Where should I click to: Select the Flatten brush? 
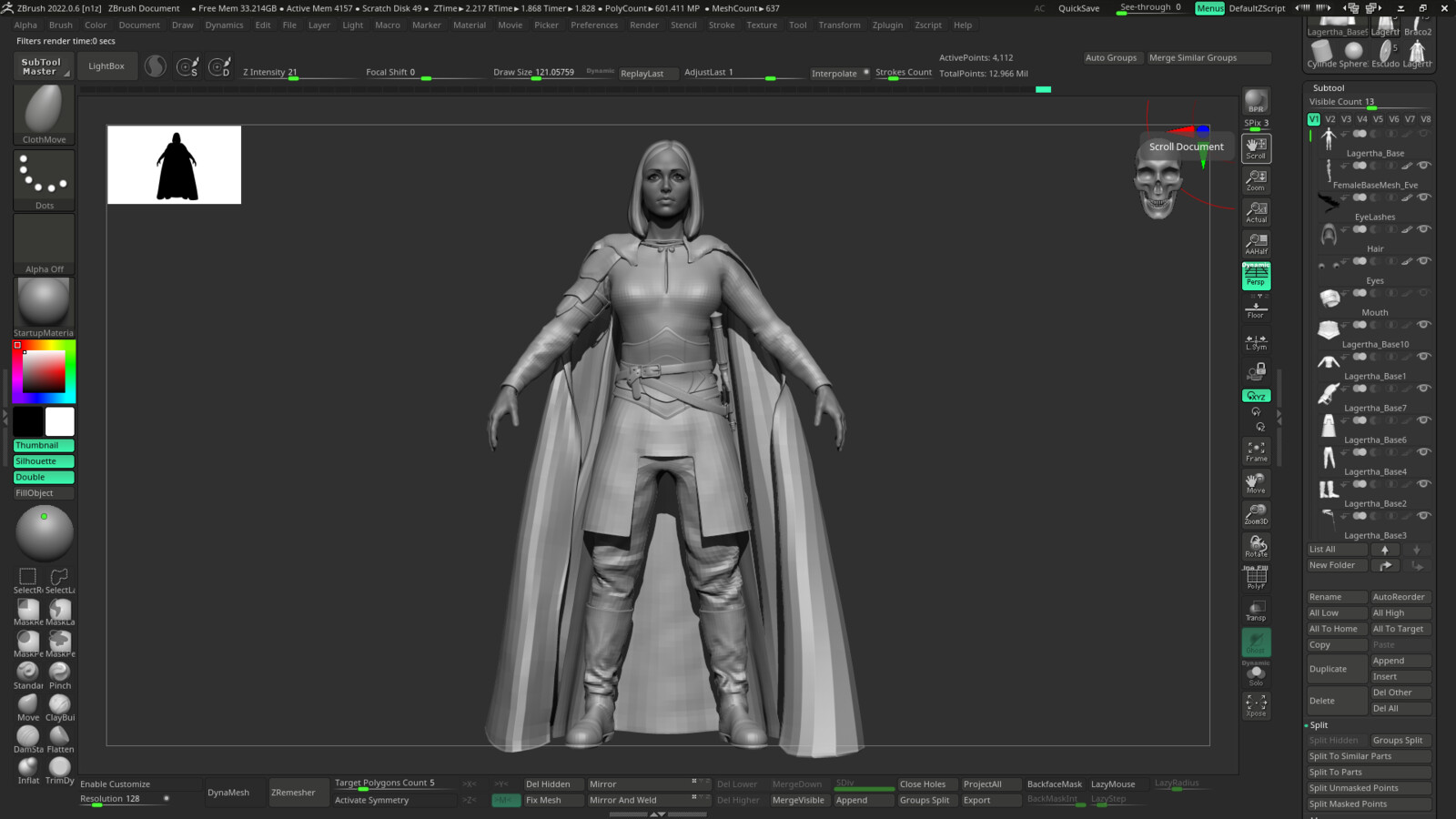(60, 740)
